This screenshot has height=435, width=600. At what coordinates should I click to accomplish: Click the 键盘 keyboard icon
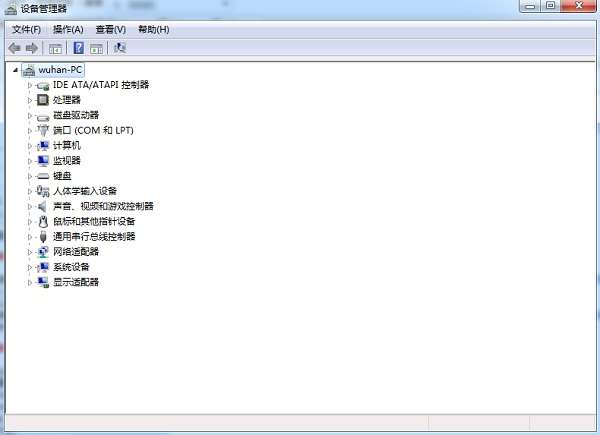[x=43, y=176]
